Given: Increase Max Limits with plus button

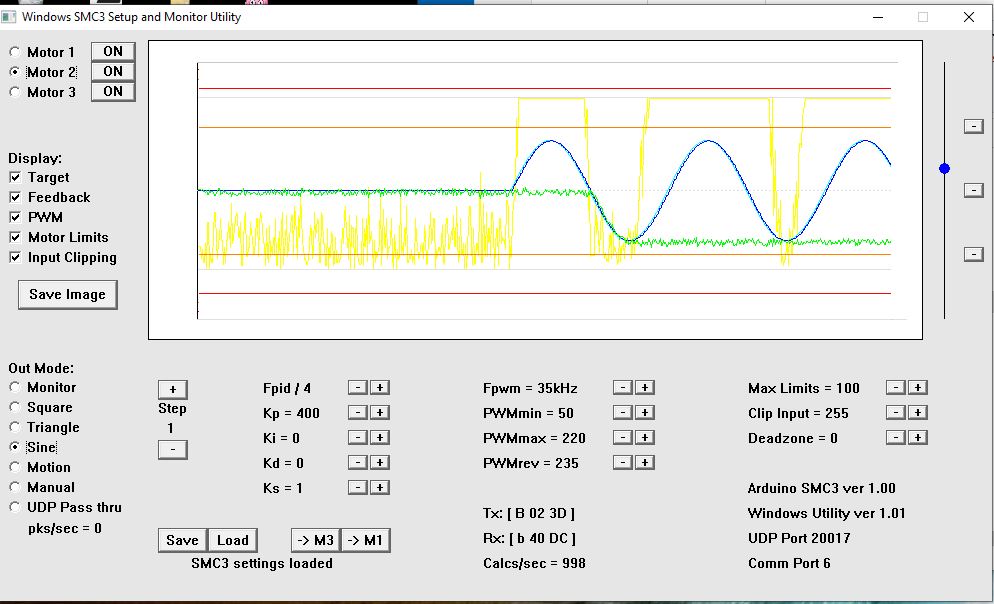Looking at the screenshot, I should click(x=917, y=388).
